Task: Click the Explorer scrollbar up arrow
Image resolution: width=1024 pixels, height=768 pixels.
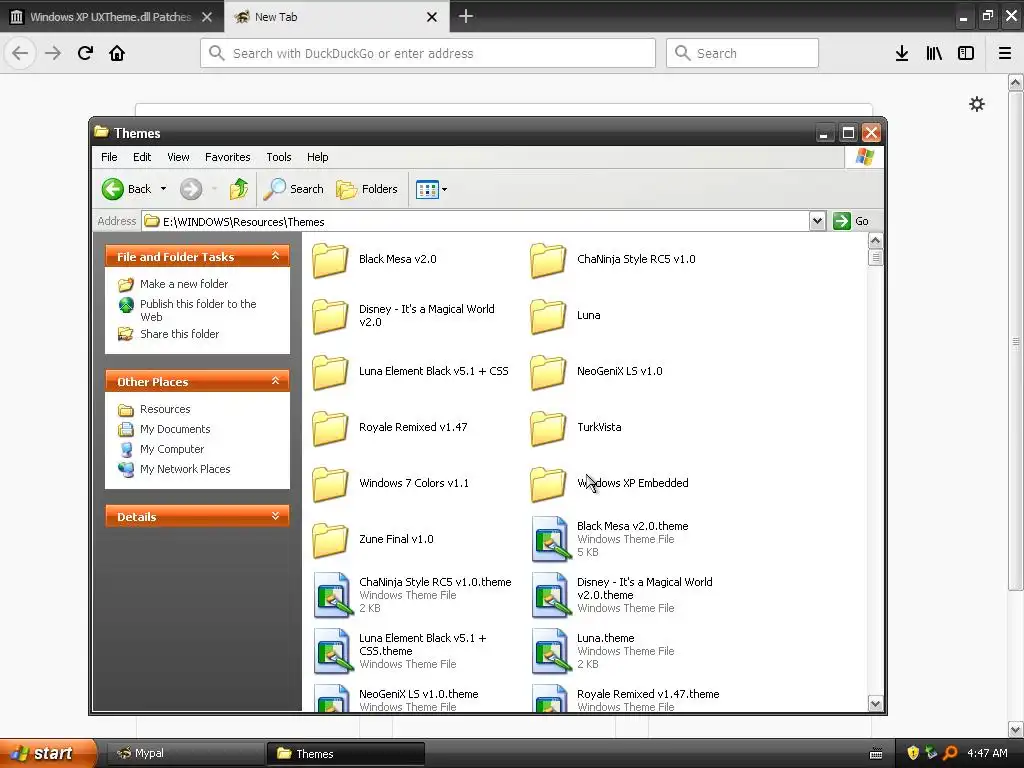Action: click(x=875, y=240)
